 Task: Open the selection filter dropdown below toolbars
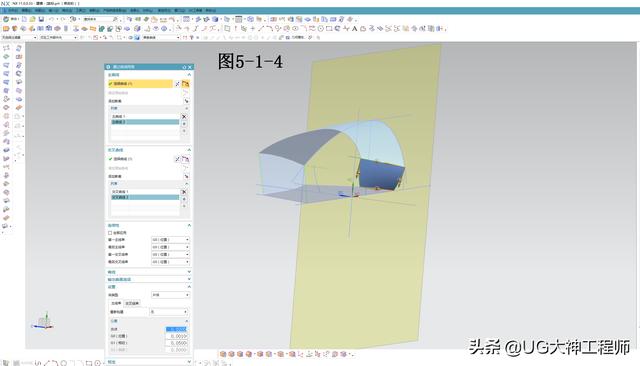[x=19, y=37]
